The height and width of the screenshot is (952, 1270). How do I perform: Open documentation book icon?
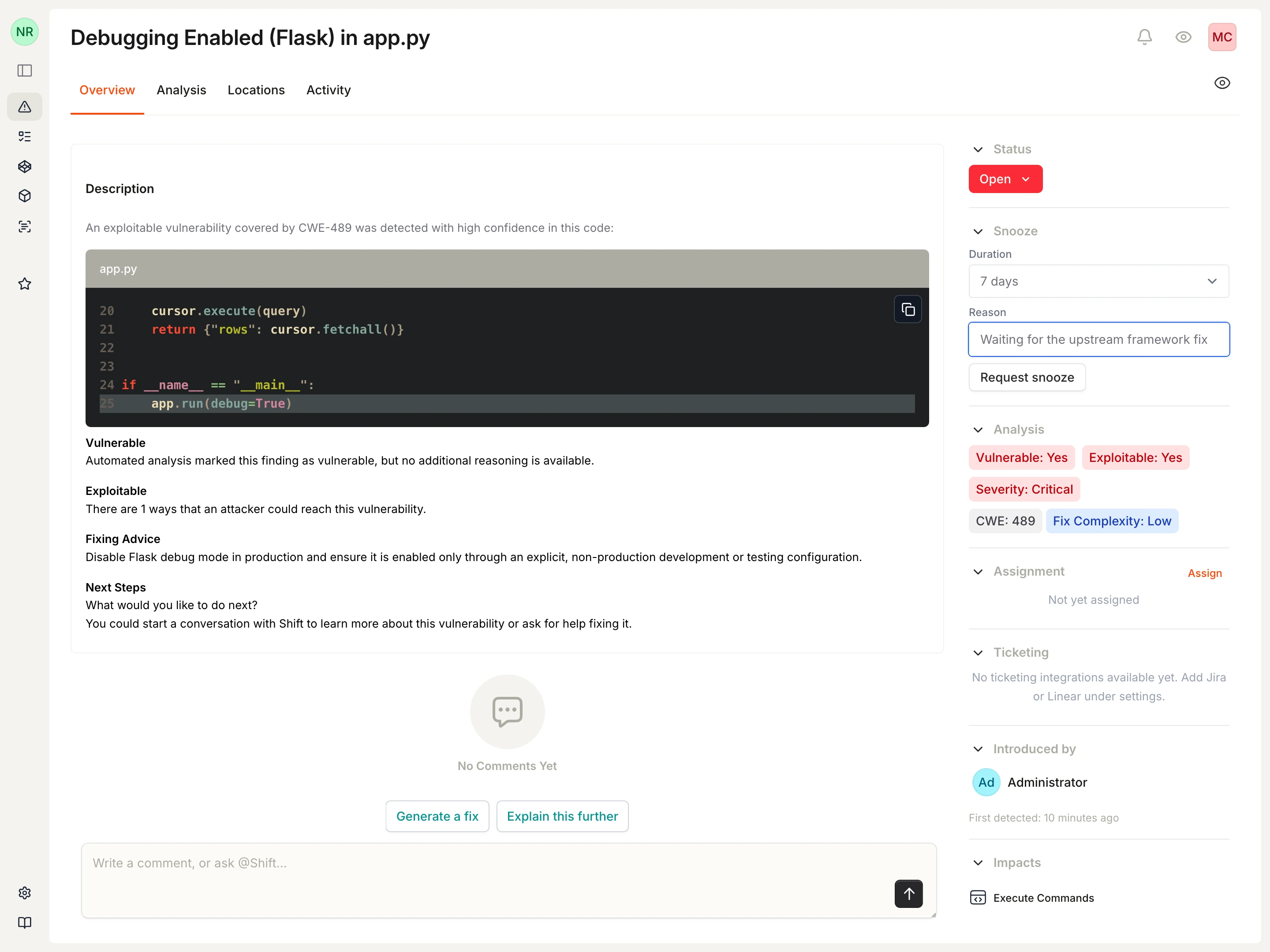[25, 922]
